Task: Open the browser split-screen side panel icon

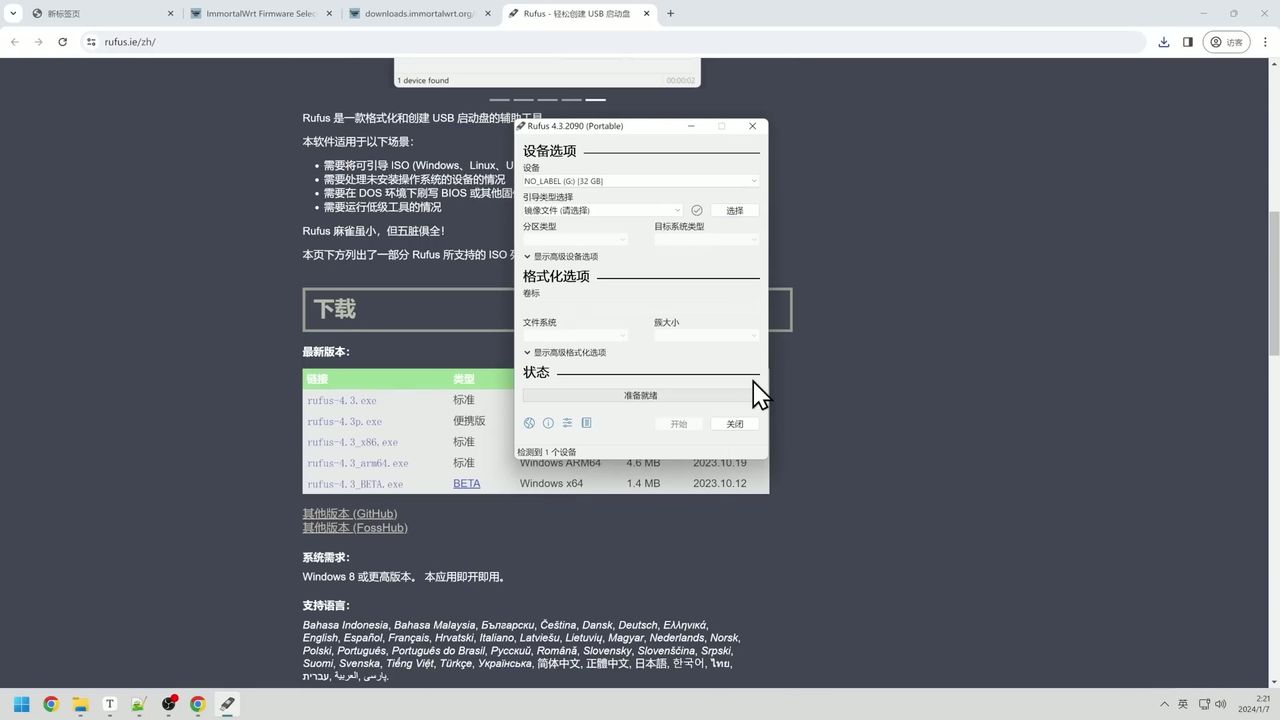Action: coord(1190,42)
